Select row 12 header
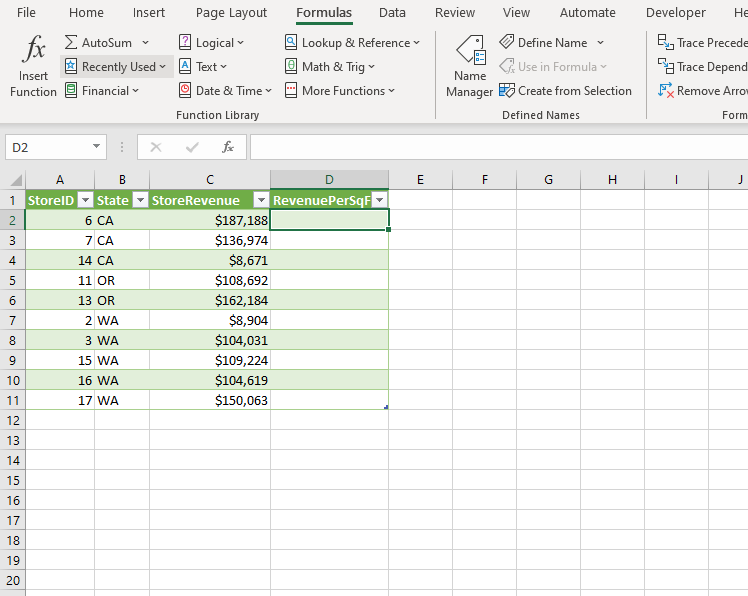Viewport: 748px width, 596px height. tap(12, 420)
